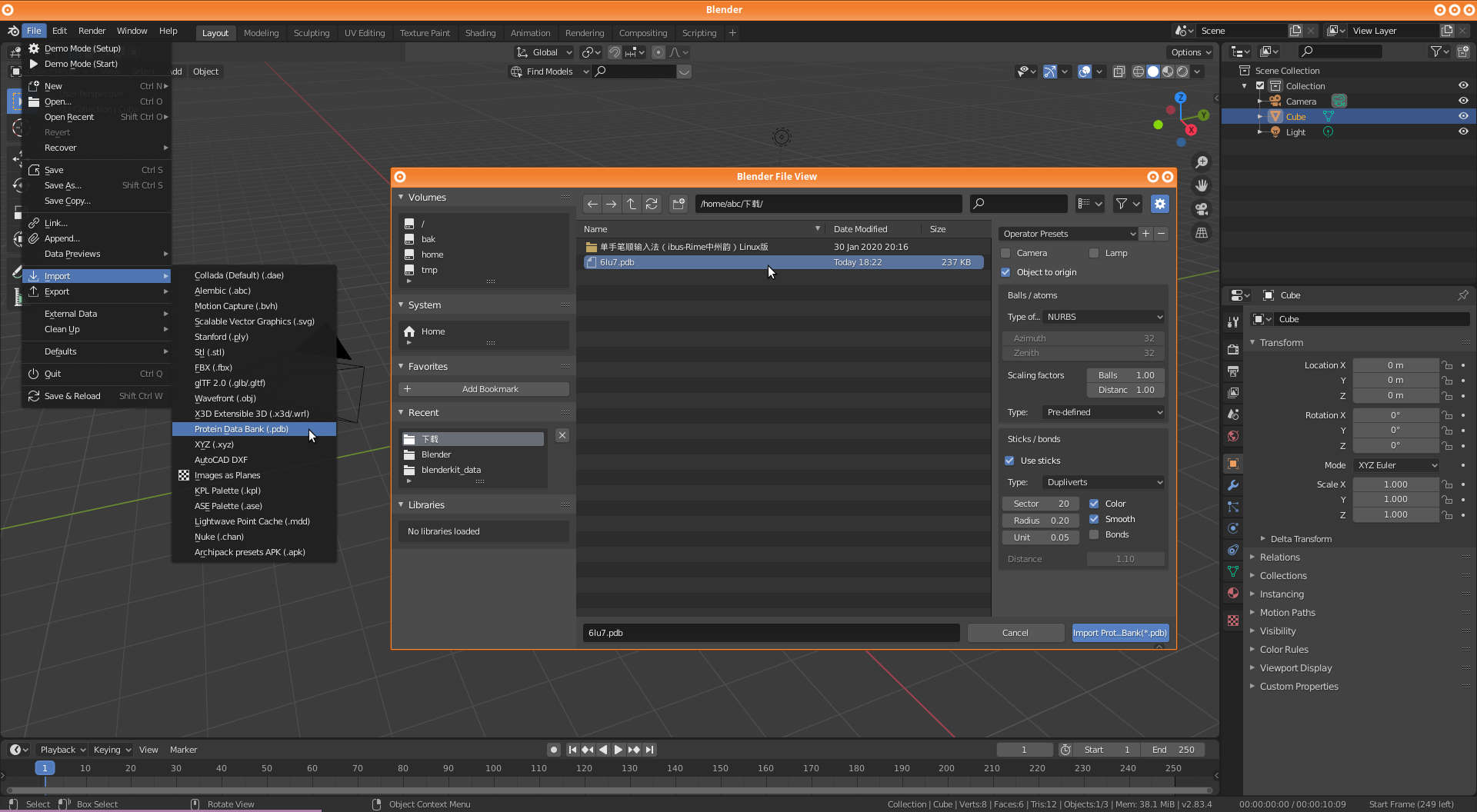1477x812 pixels.
Task: Toggle Color checkbox for sticks
Action: 1094,504
